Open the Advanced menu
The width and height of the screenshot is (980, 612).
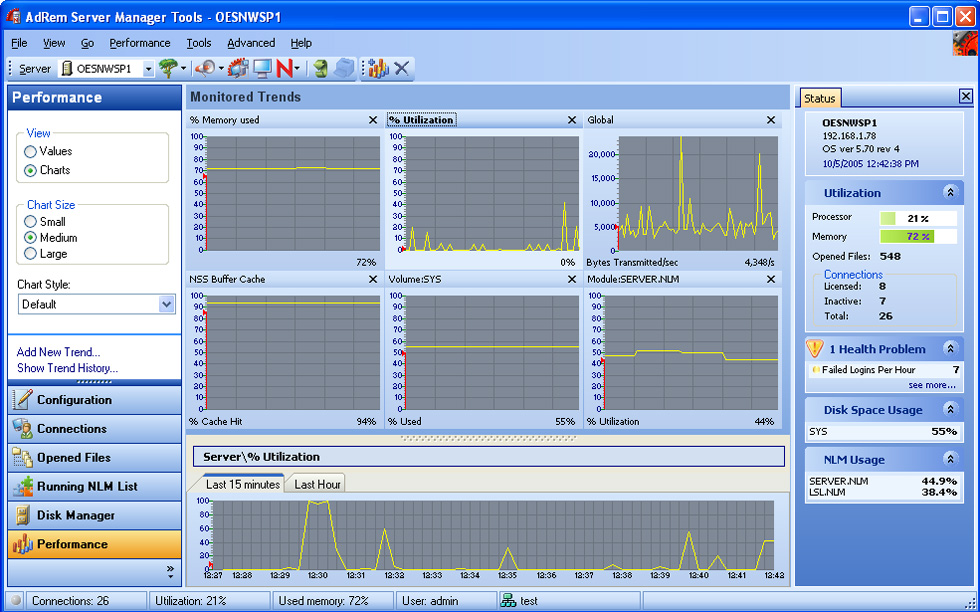[251, 43]
